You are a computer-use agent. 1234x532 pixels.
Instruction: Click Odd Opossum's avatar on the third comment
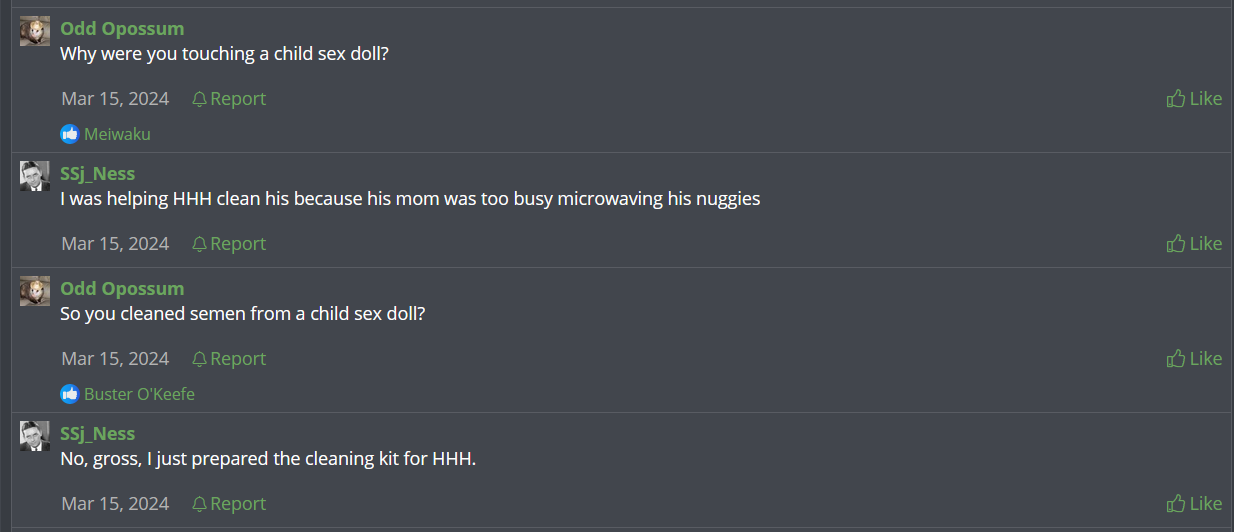click(x=35, y=291)
